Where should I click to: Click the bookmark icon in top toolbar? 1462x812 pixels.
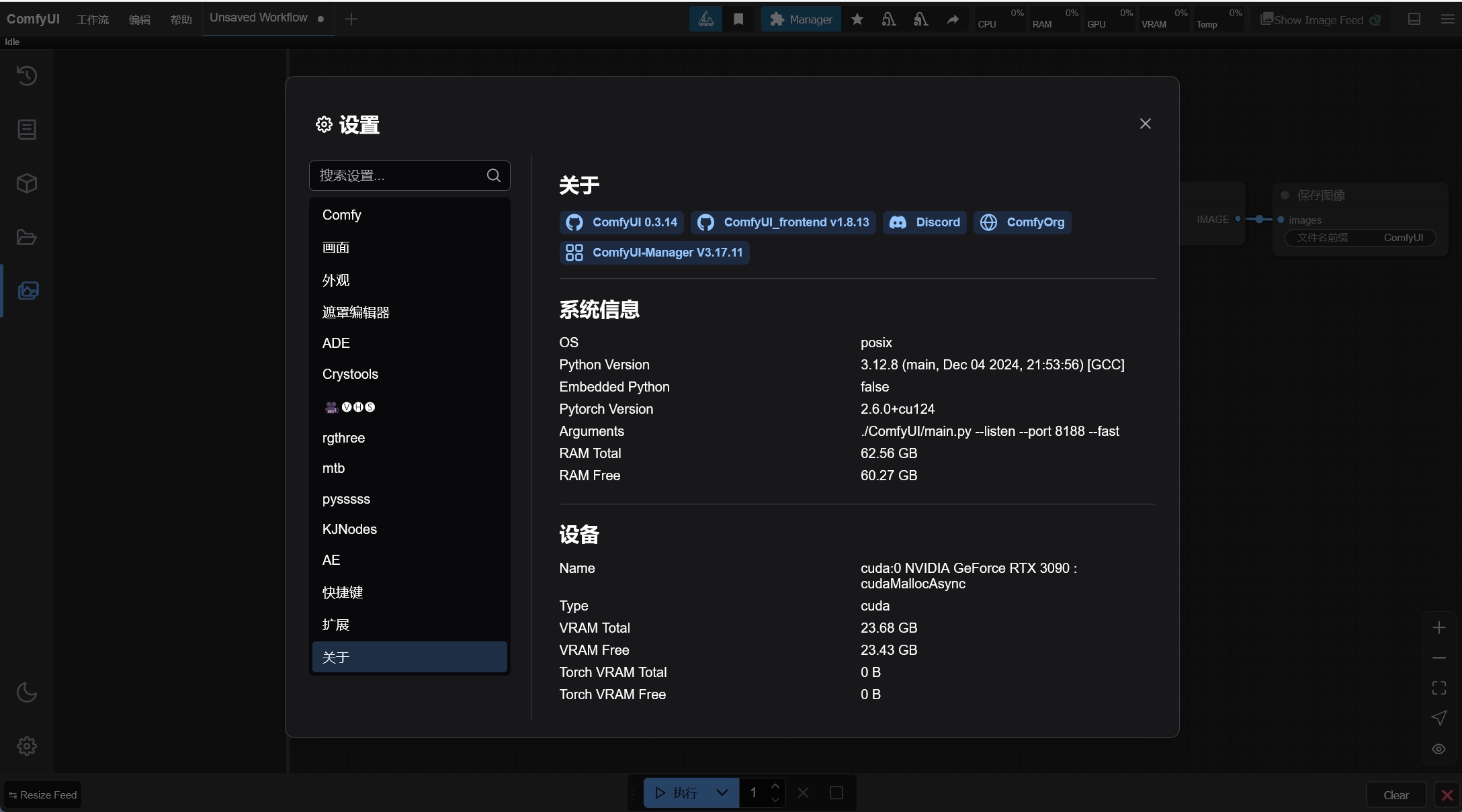point(738,19)
